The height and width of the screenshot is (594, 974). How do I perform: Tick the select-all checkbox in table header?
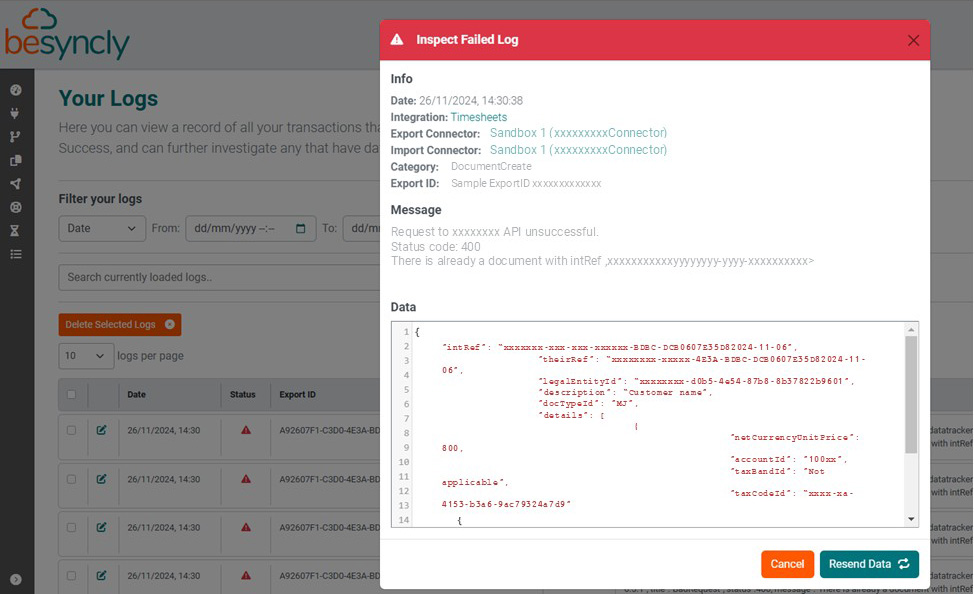coord(71,395)
